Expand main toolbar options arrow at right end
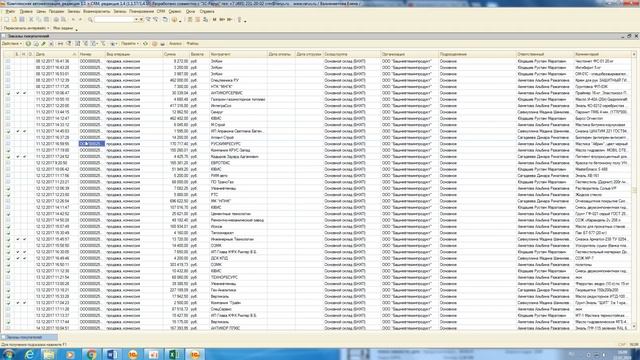Screen dimensions: 640x360 click(245, 21)
